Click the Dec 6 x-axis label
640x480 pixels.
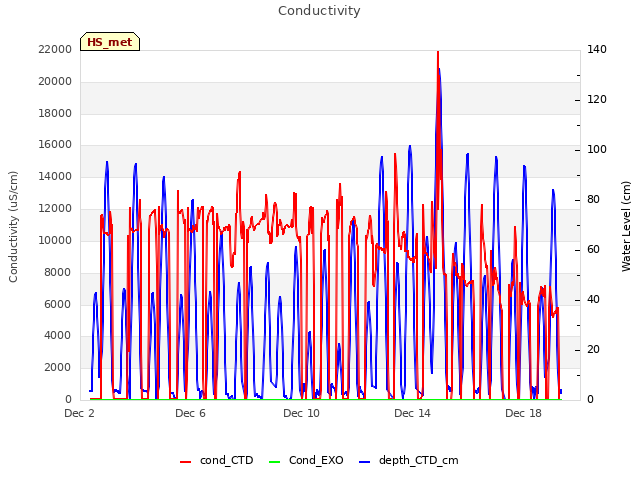pyautogui.click(x=190, y=413)
